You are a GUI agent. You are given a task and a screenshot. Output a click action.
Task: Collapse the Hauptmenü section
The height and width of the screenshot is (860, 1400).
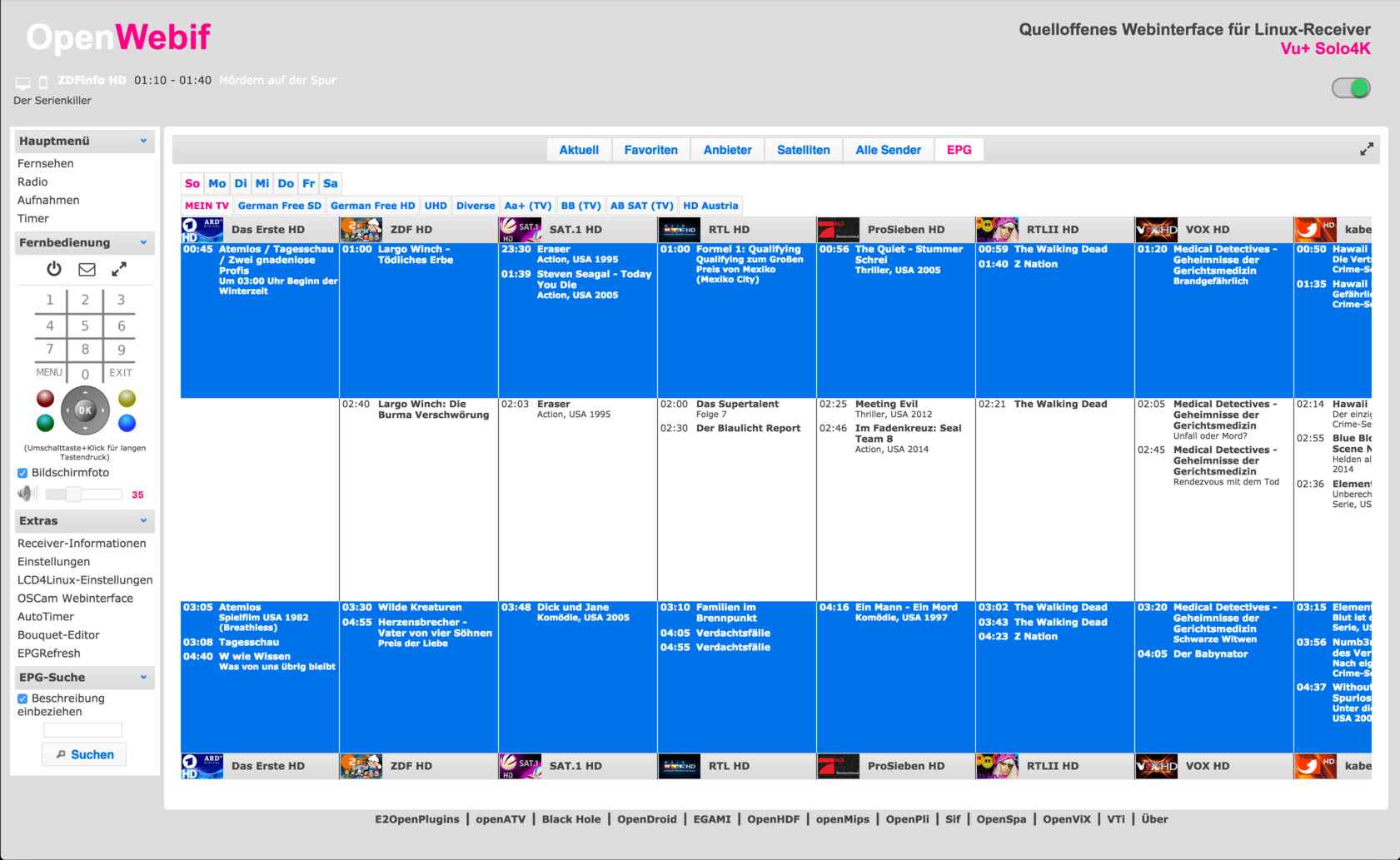pos(143,141)
